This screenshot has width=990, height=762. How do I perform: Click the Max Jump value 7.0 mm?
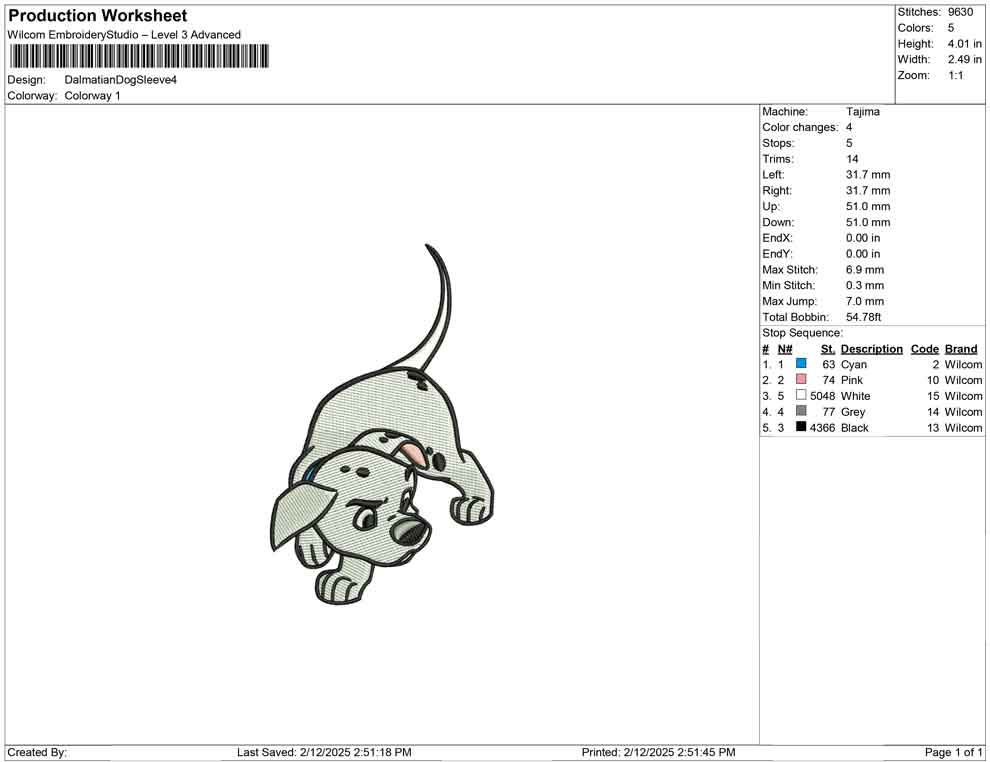[x=864, y=301]
